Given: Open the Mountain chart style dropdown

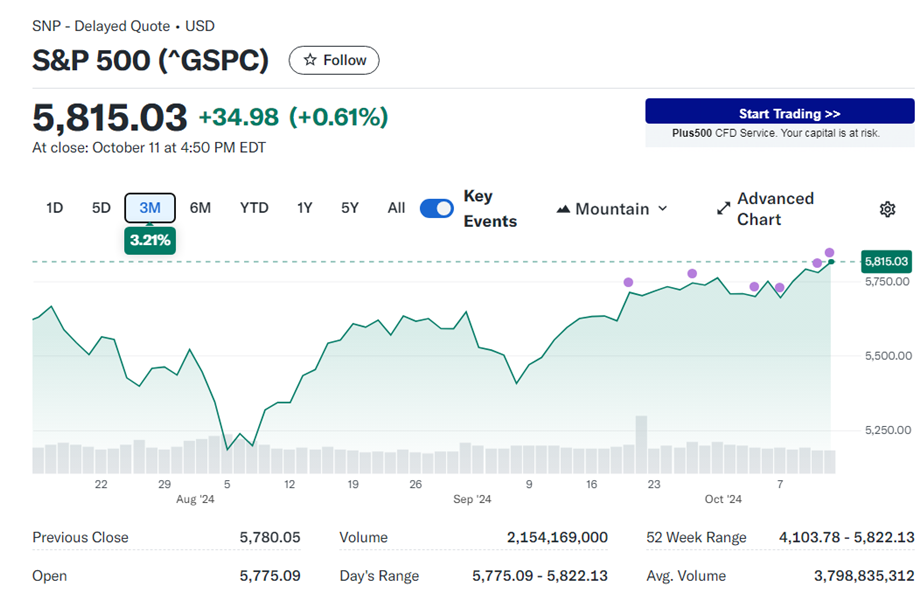Looking at the screenshot, I should coord(612,209).
